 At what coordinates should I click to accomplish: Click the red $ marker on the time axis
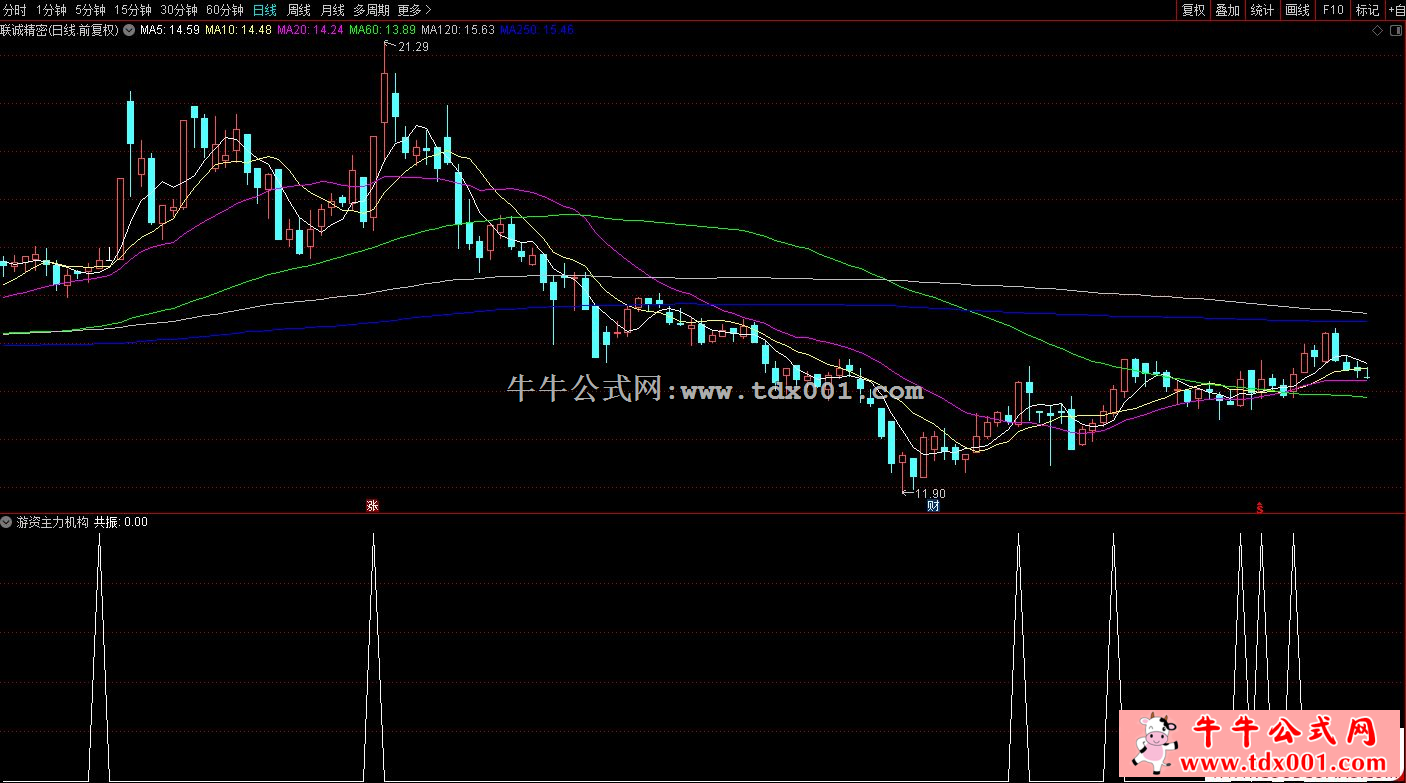tap(1260, 507)
